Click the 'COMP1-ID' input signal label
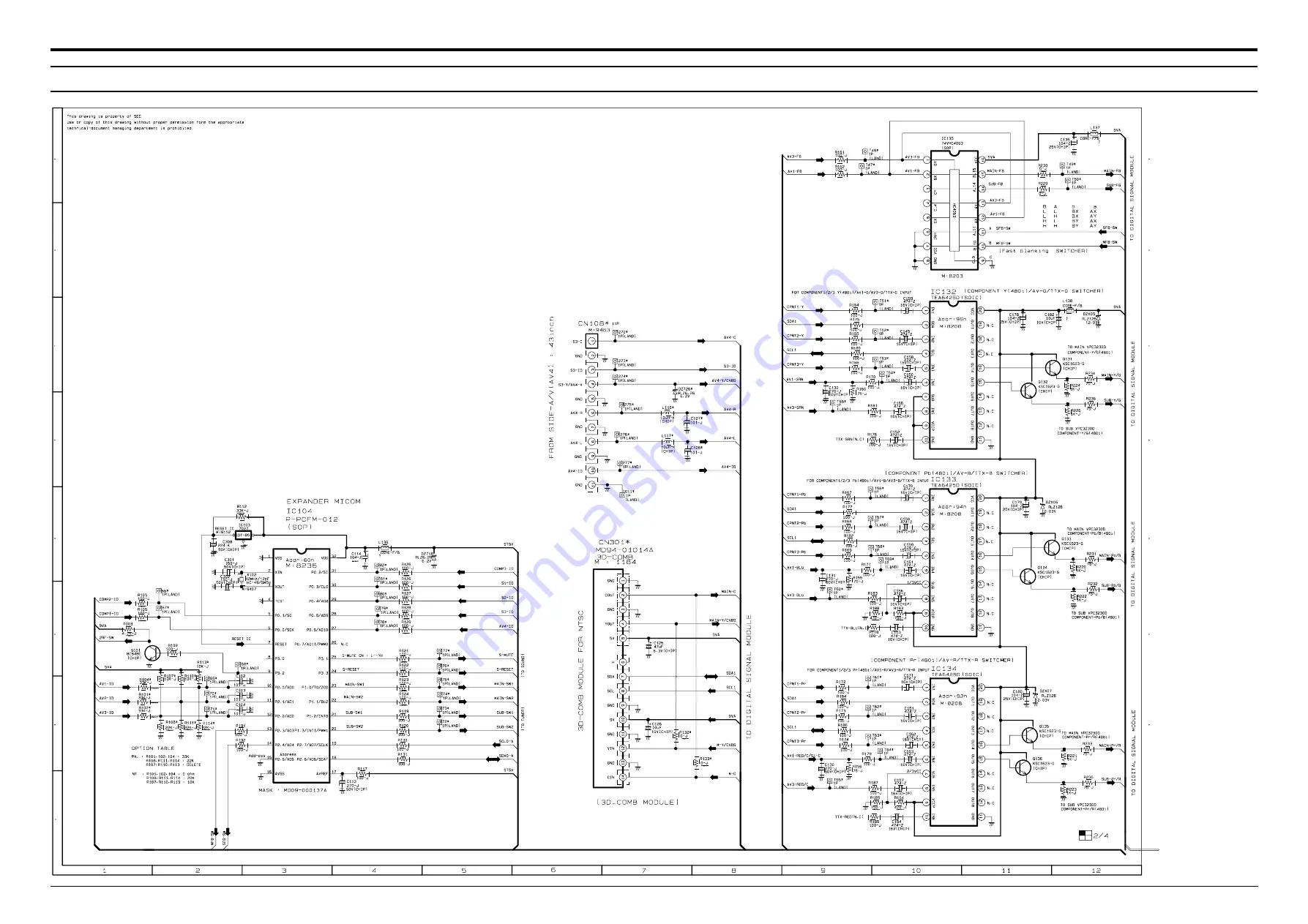This screenshot has height=924, width=1308. [x=108, y=614]
